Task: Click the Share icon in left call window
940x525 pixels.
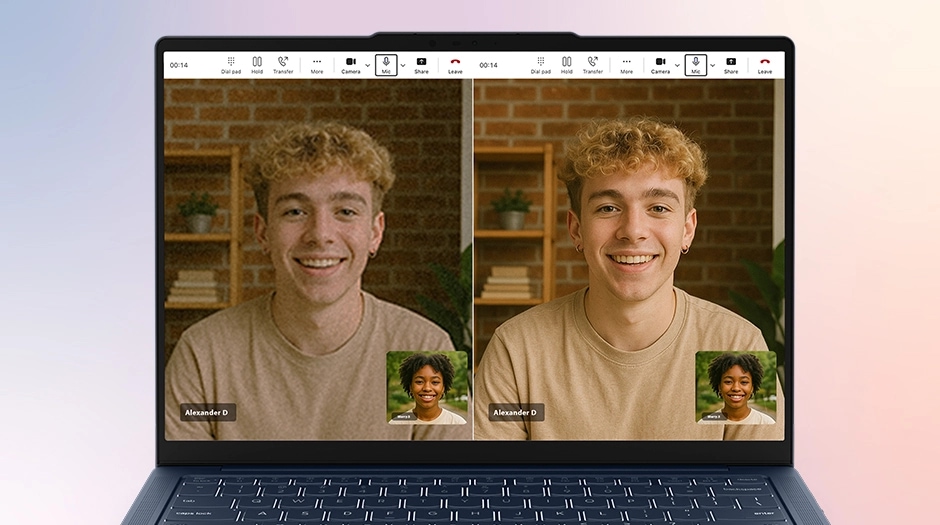Action: coord(421,65)
